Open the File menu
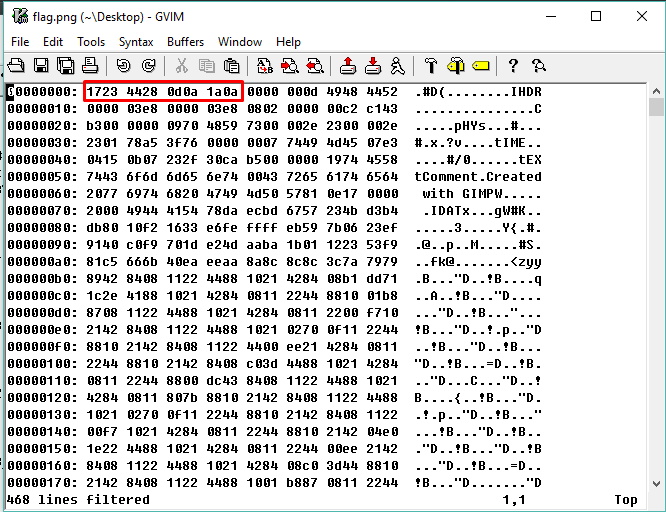666x512 pixels. tap(20, 42)
